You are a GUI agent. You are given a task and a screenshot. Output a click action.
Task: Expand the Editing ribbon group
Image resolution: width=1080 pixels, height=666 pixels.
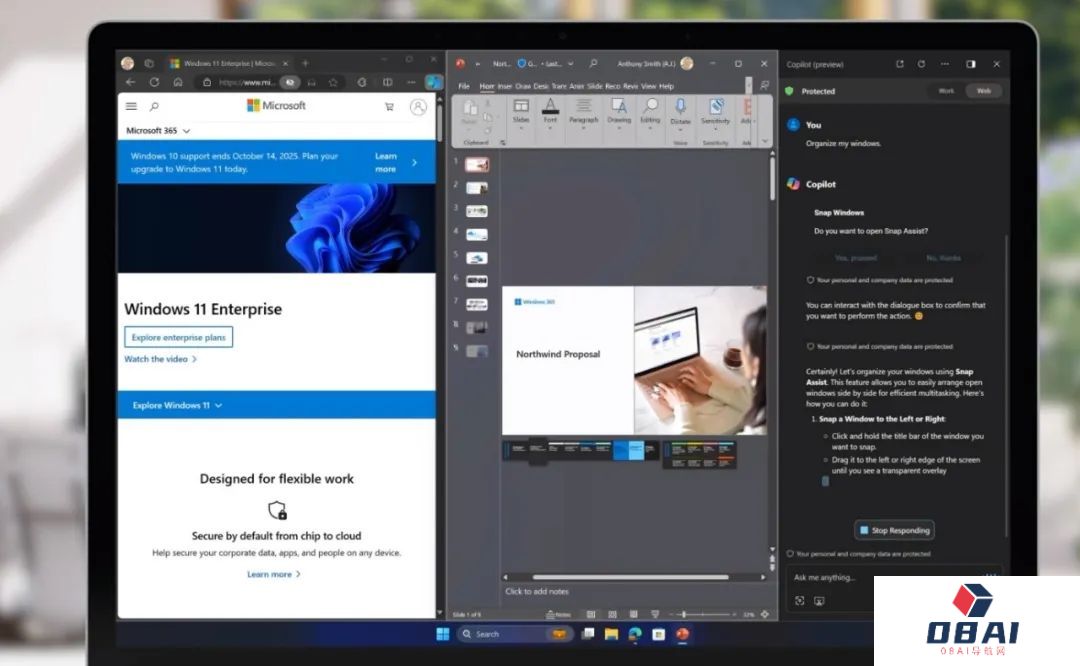point(650,114)
